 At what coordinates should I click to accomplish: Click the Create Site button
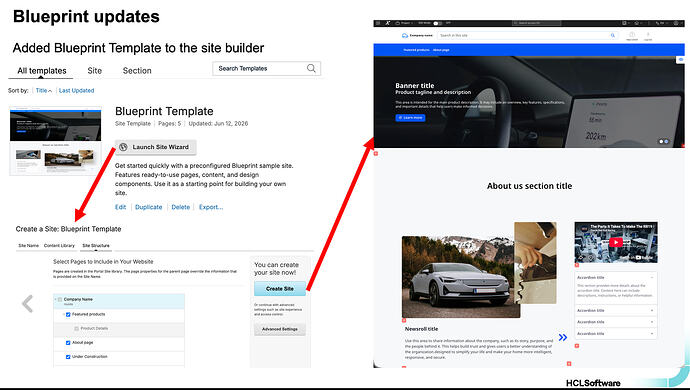279,289
